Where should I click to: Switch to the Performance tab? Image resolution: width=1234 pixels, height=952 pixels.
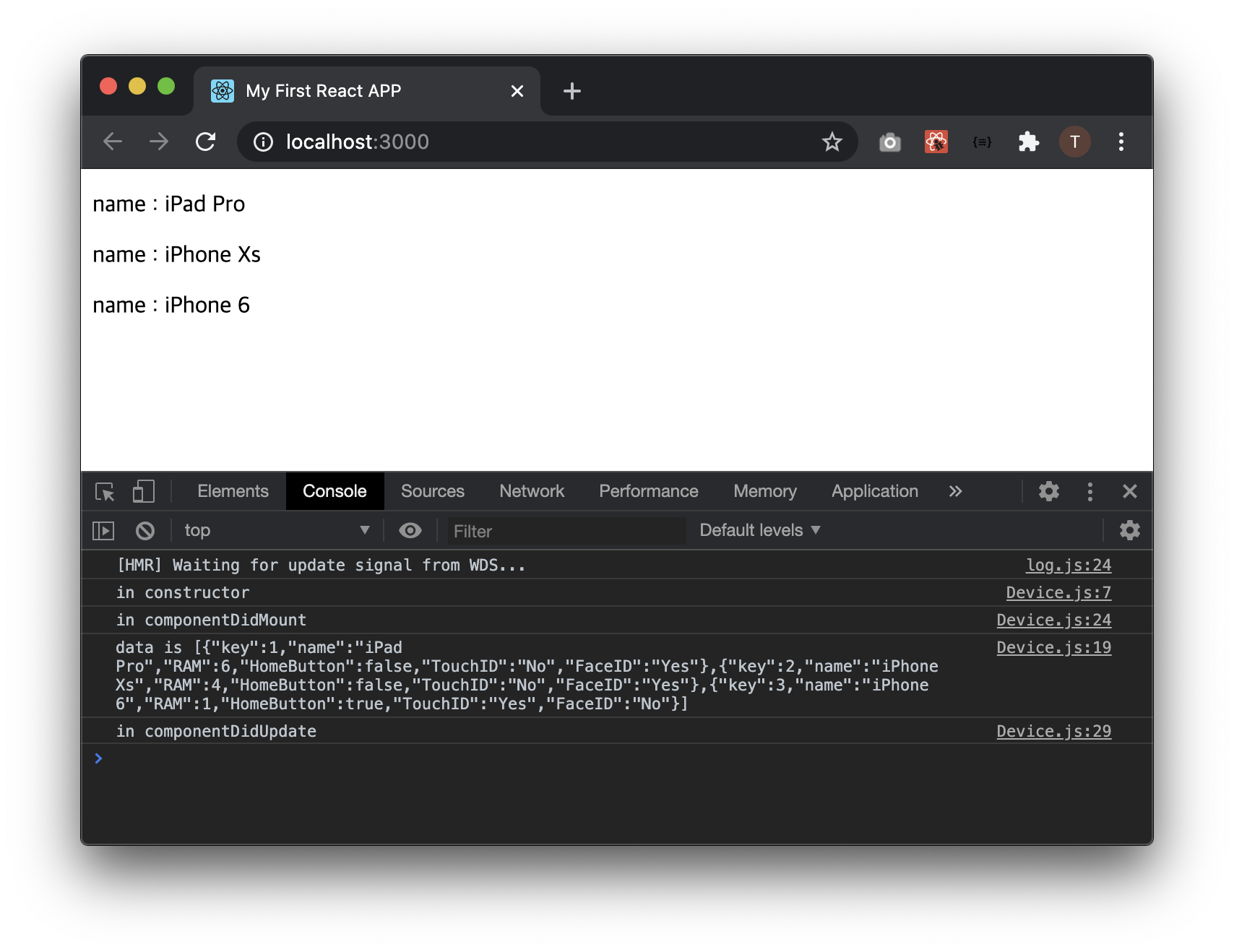tap(649, 491)
